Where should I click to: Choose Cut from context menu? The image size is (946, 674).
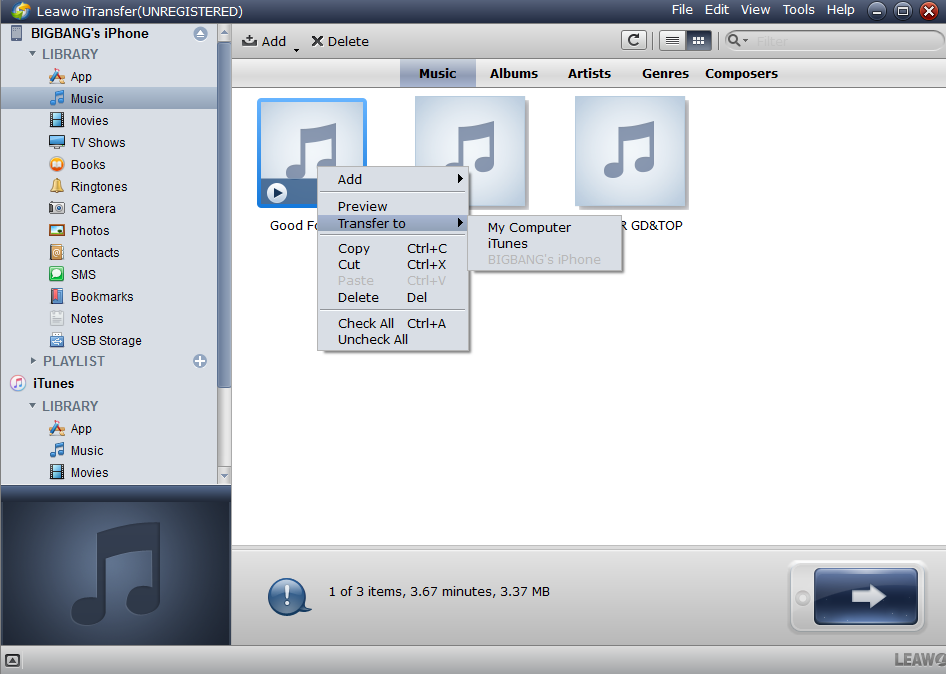click(x=393, y=264)
